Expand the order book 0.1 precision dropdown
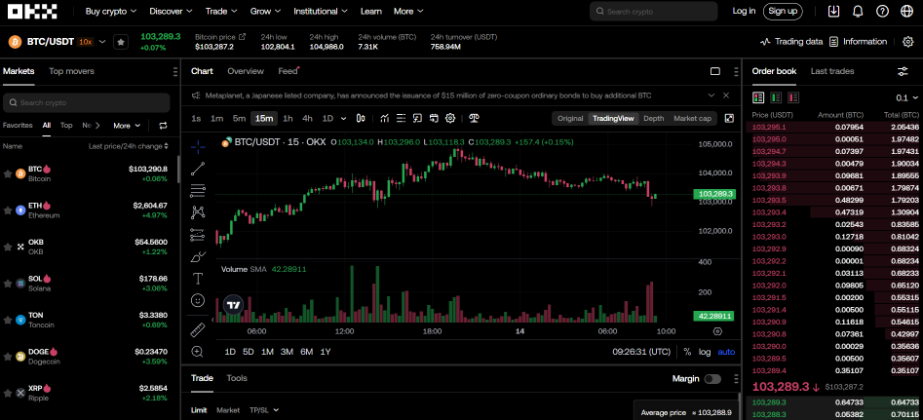 (x=904, y=98)
